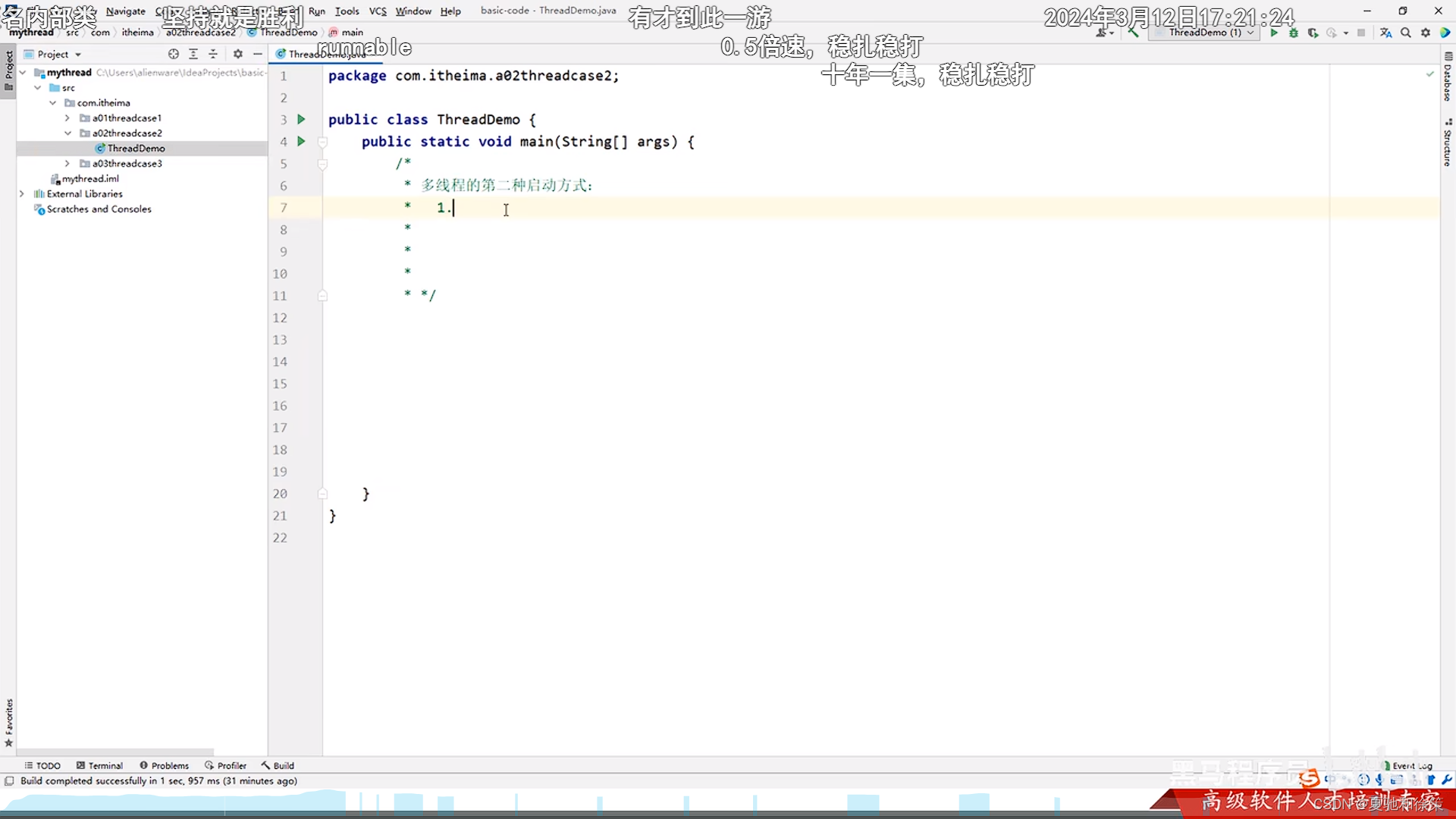Open the Problems tool window
Screen dimensions: 1456x819
click(164, 765)
